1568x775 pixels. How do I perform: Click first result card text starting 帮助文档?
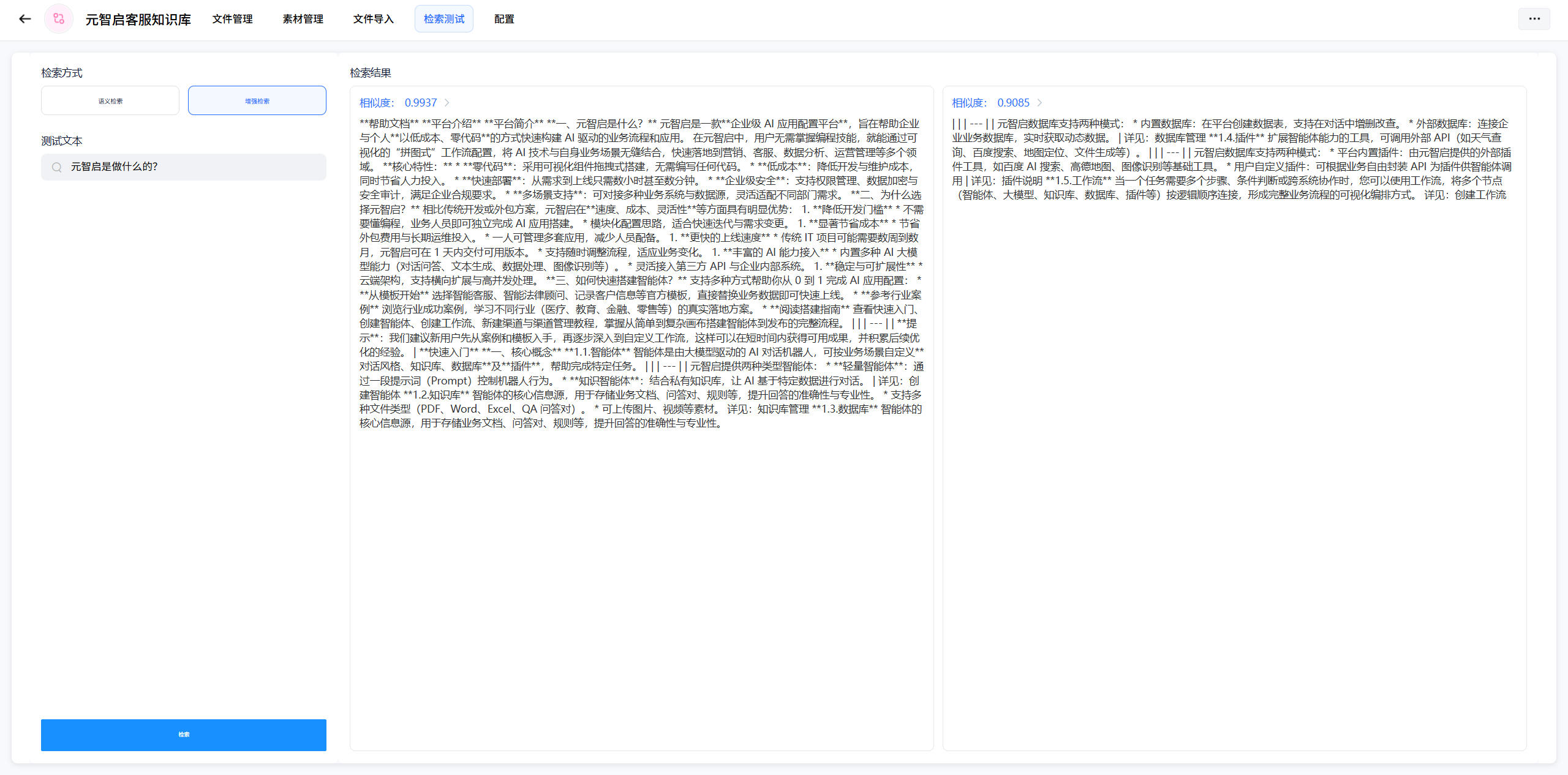pyautogui.click(x=641, y=273)
